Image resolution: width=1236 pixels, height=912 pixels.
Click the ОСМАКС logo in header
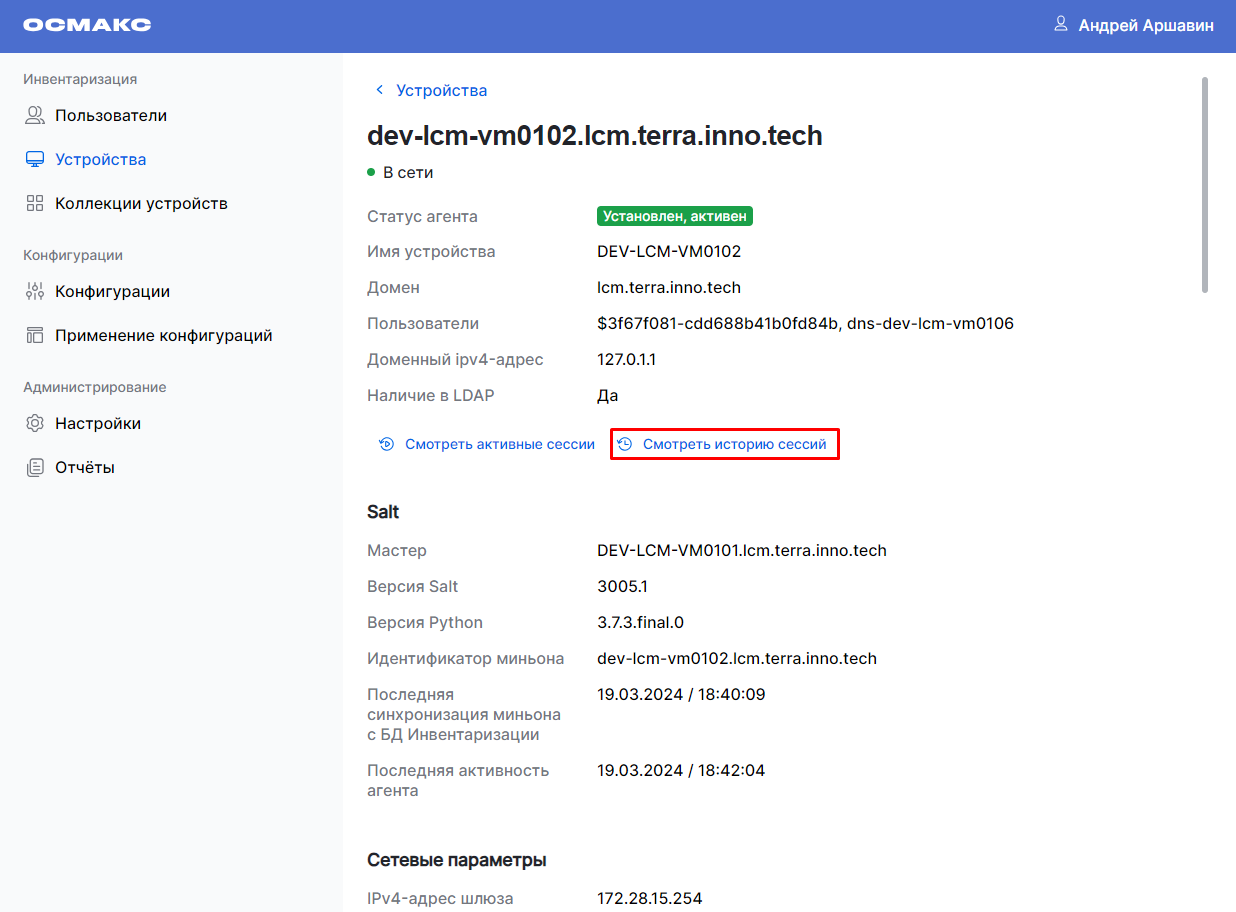click(x=88, y=25)
